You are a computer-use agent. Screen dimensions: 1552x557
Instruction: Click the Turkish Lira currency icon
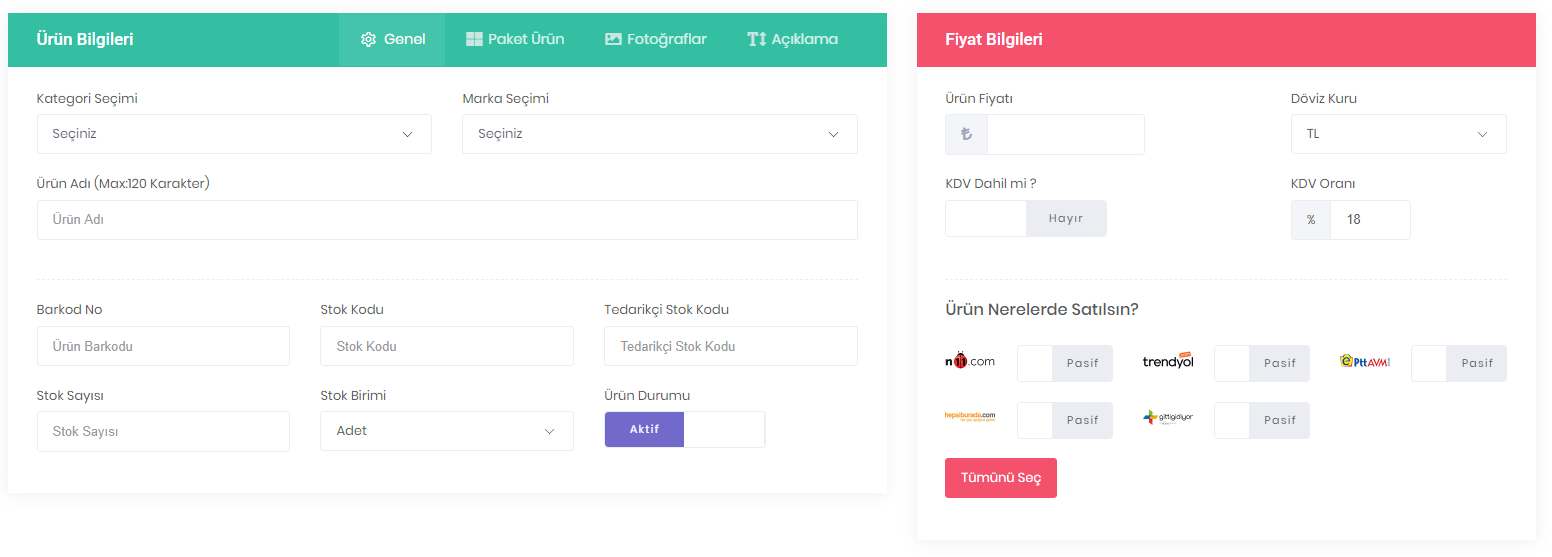[966, 134]
